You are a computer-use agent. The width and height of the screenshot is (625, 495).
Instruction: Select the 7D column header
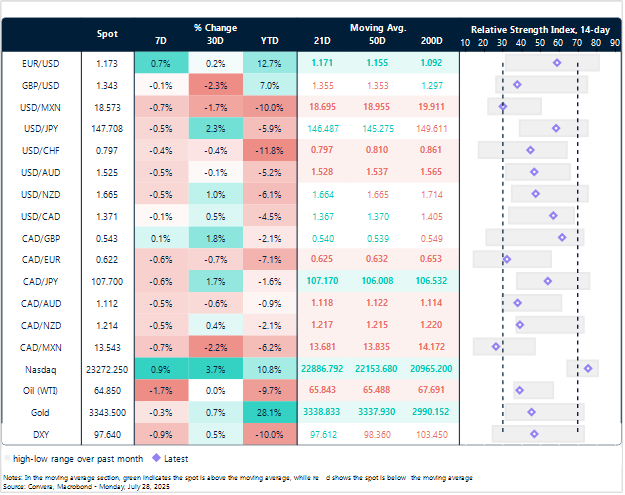pos(162,42)
